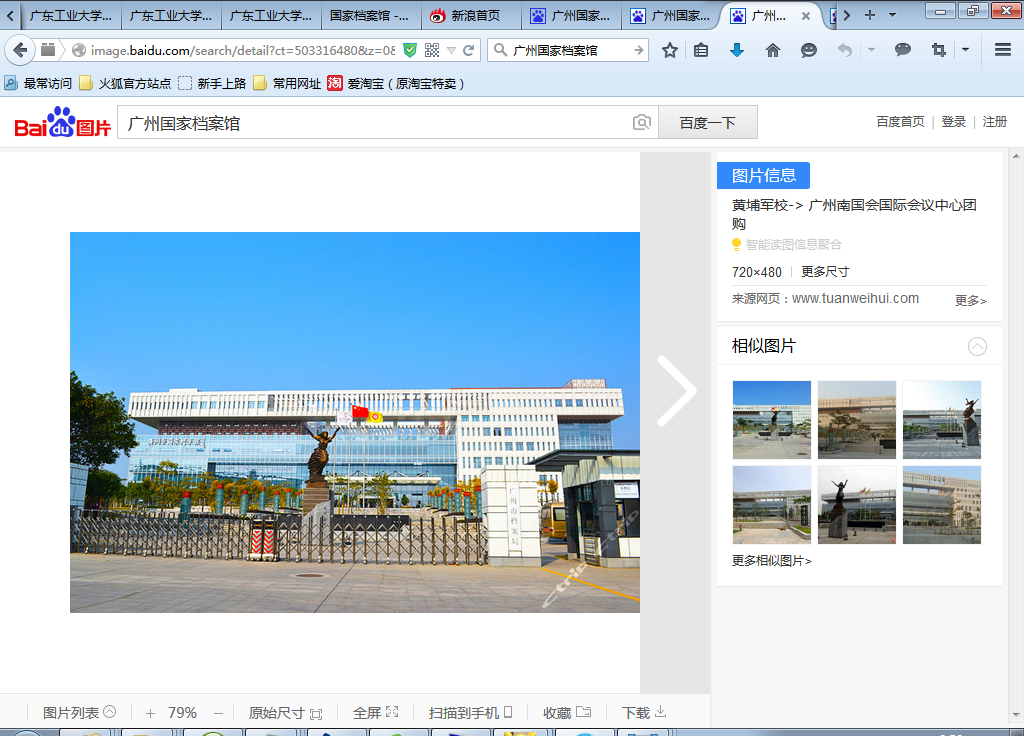Viewport: 1024px width, 736px height.
Task: Bookmark this page with star icon
Action: pyautogui.click(x=670, y=50)
